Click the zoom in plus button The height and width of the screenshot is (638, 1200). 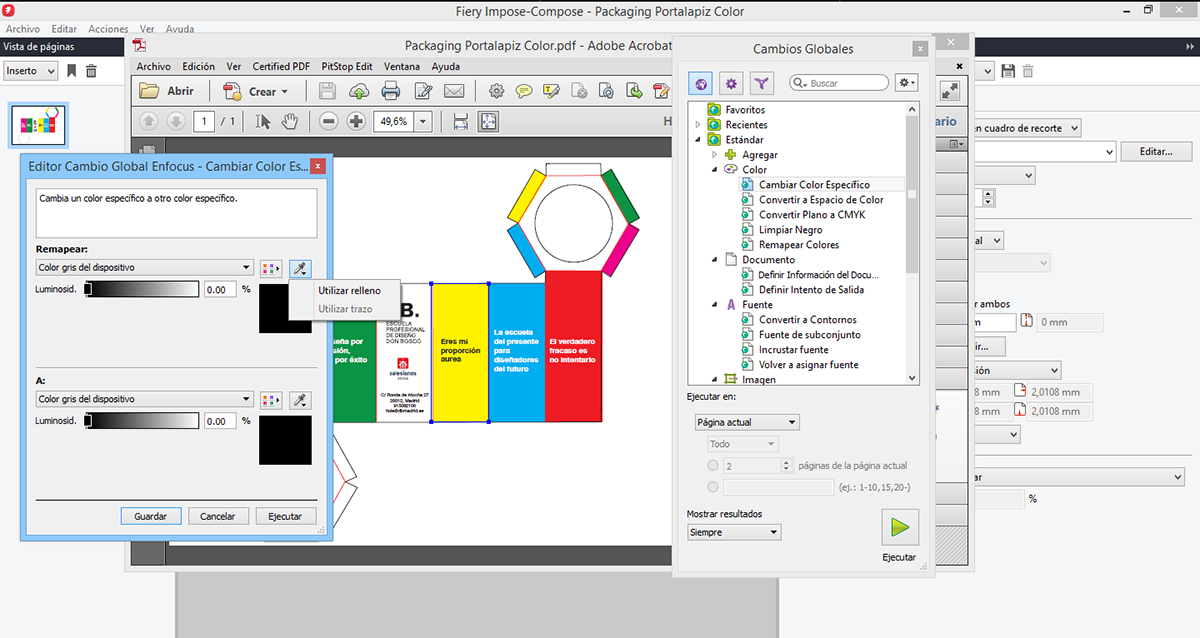tap(356, 121)
